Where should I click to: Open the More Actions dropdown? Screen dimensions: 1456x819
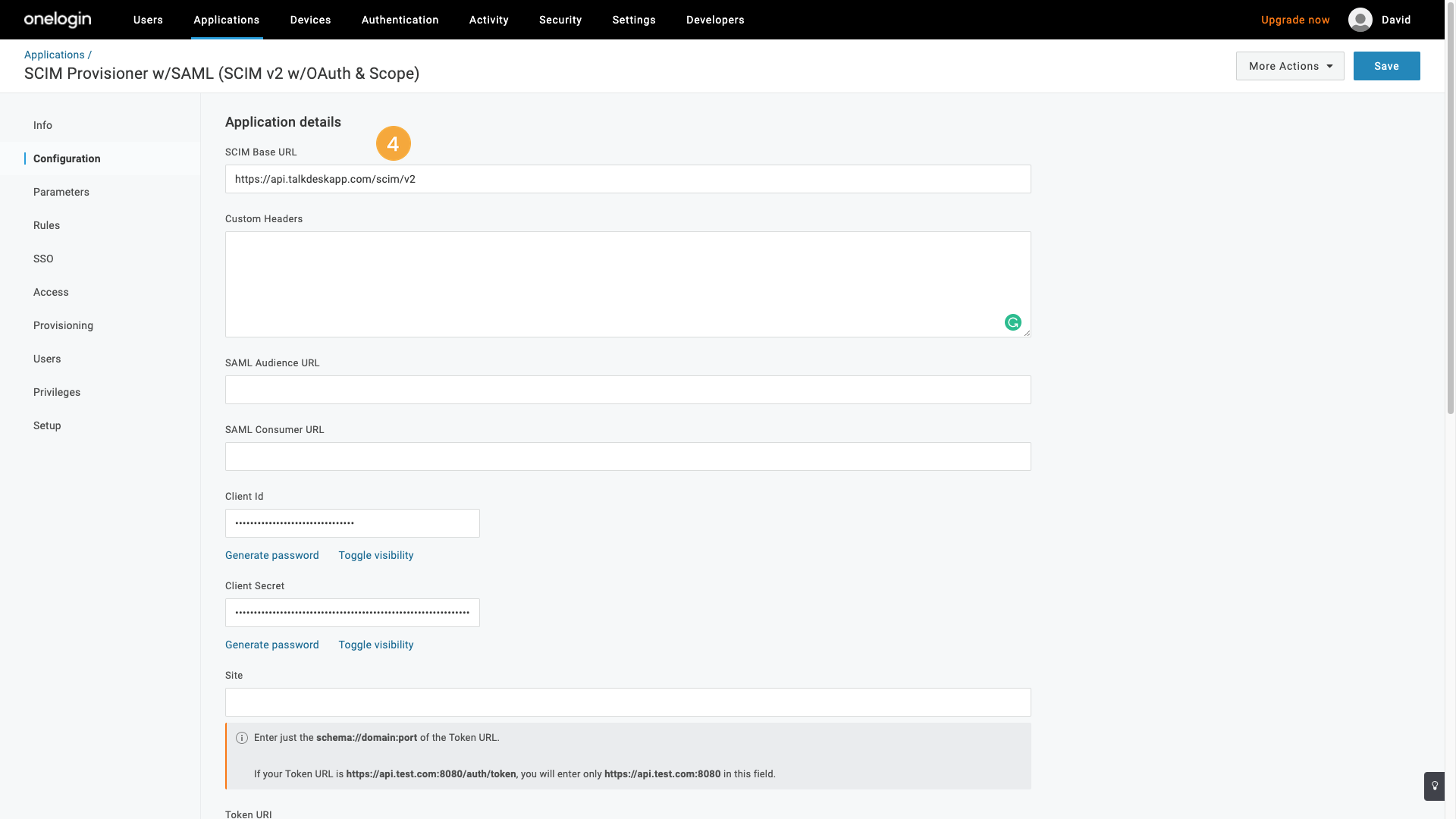(1289, 66)
